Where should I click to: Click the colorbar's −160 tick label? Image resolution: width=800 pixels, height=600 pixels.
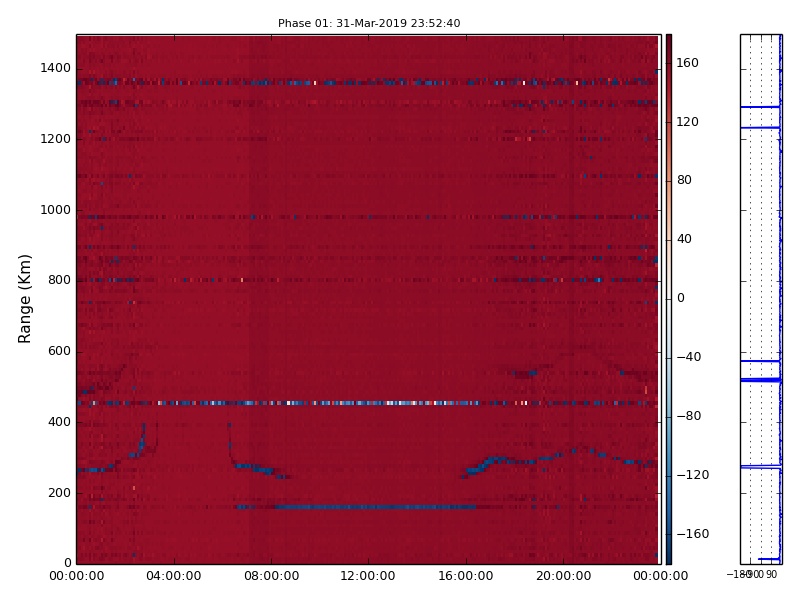693,534
